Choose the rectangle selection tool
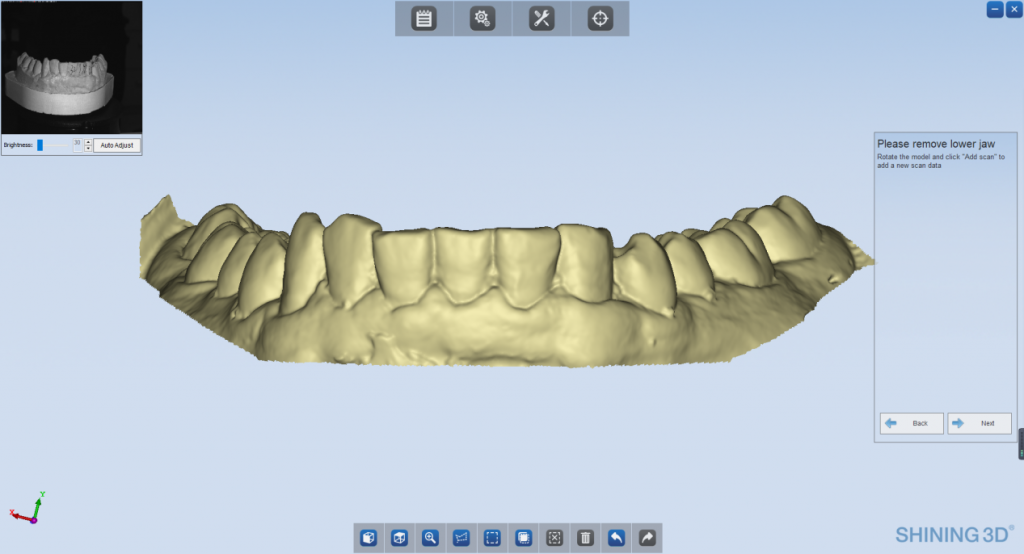The width and height of the screenshot is (1024, 554). [x=492, y=538]
